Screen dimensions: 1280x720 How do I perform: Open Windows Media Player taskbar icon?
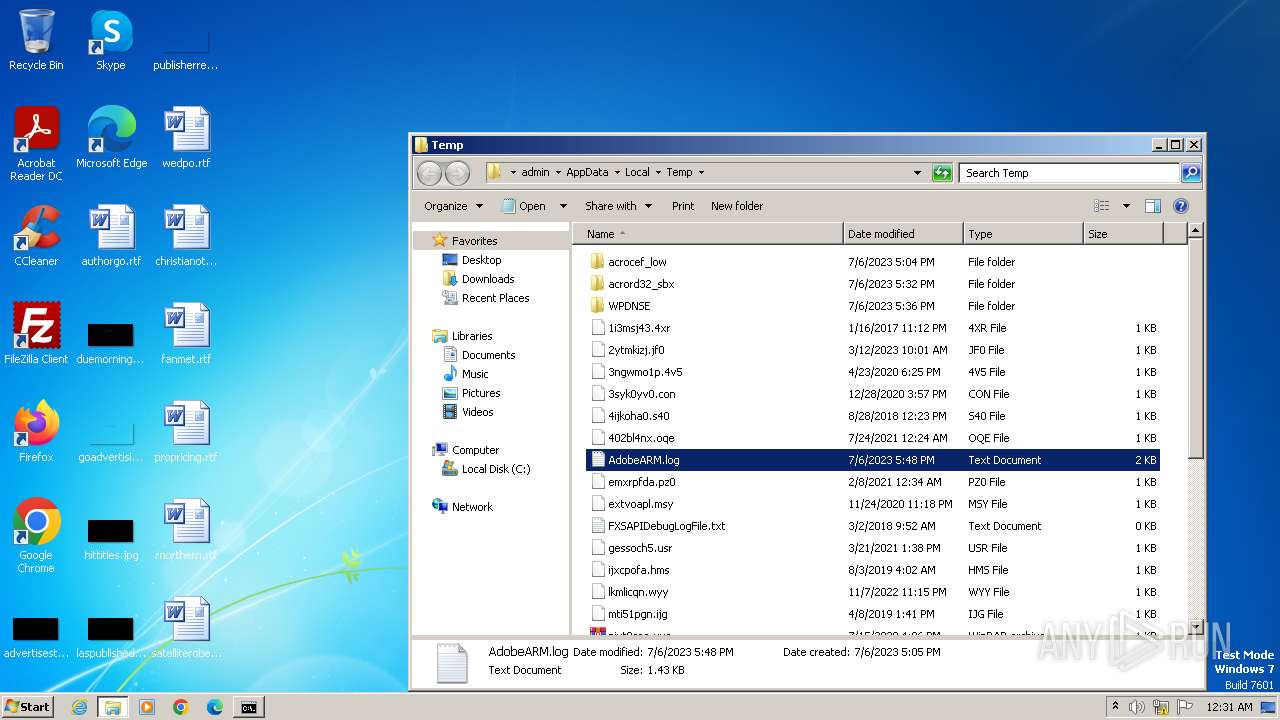pos(147,707)
